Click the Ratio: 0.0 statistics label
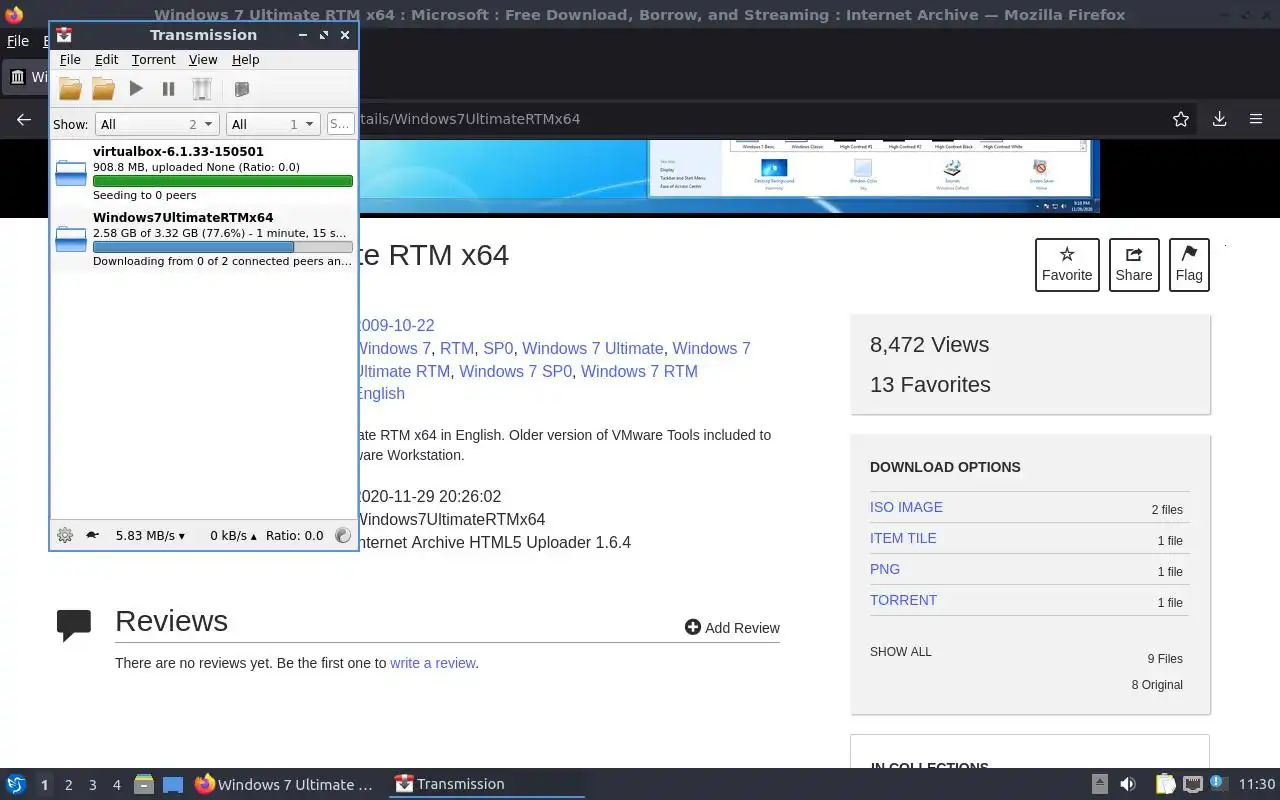1280x800 pixels. [294, 535]
